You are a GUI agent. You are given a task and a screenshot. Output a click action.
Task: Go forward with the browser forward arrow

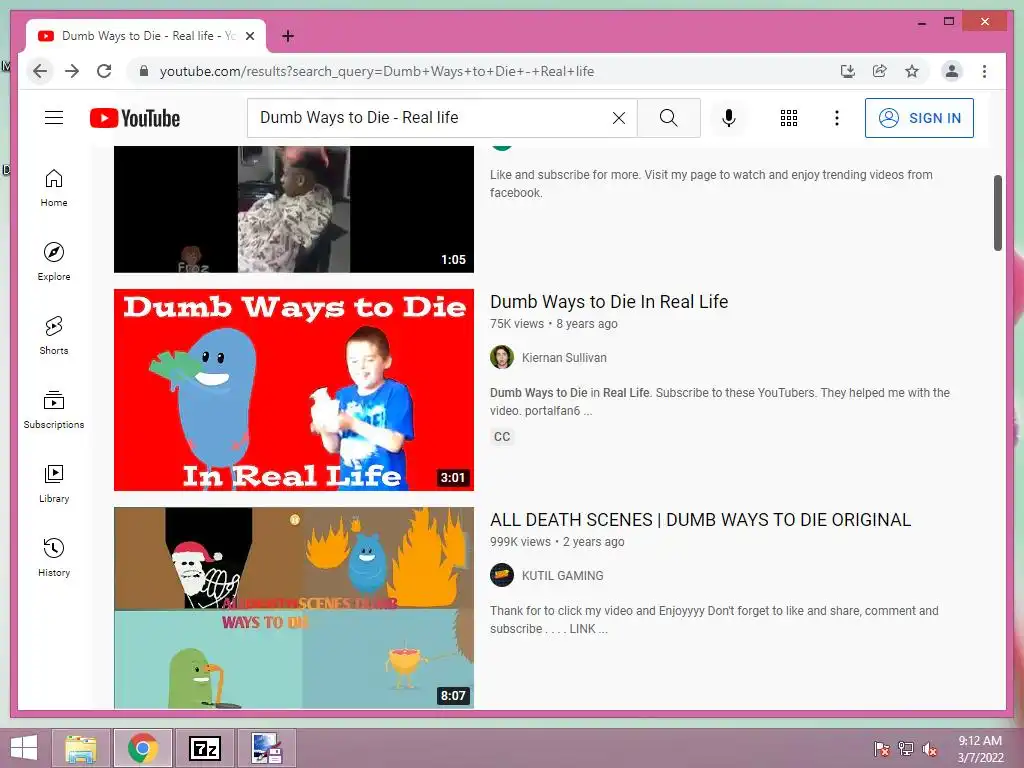pyautogui.click(x=72, y=71)
